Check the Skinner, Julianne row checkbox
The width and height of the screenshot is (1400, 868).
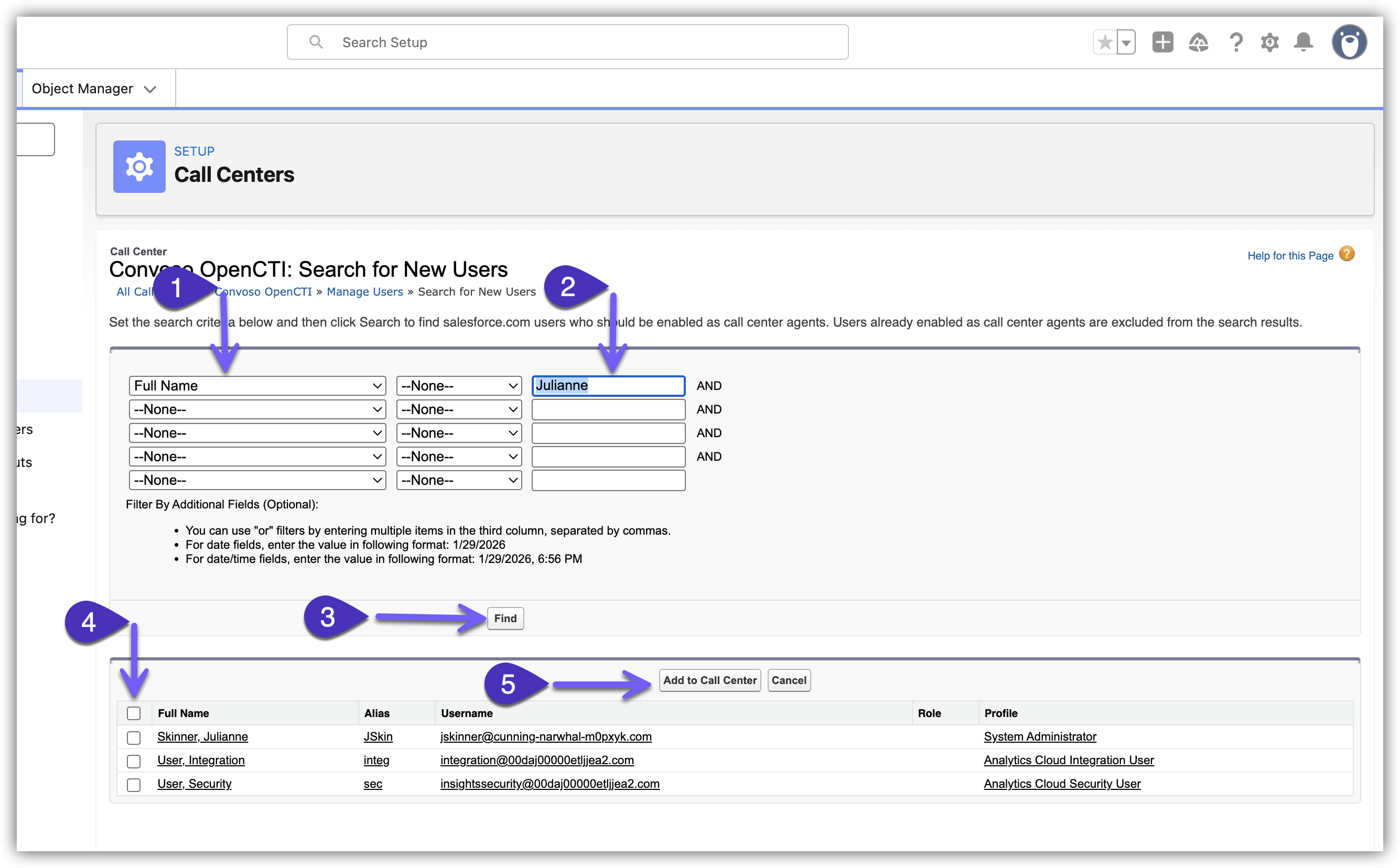click(x=134, y=737)
